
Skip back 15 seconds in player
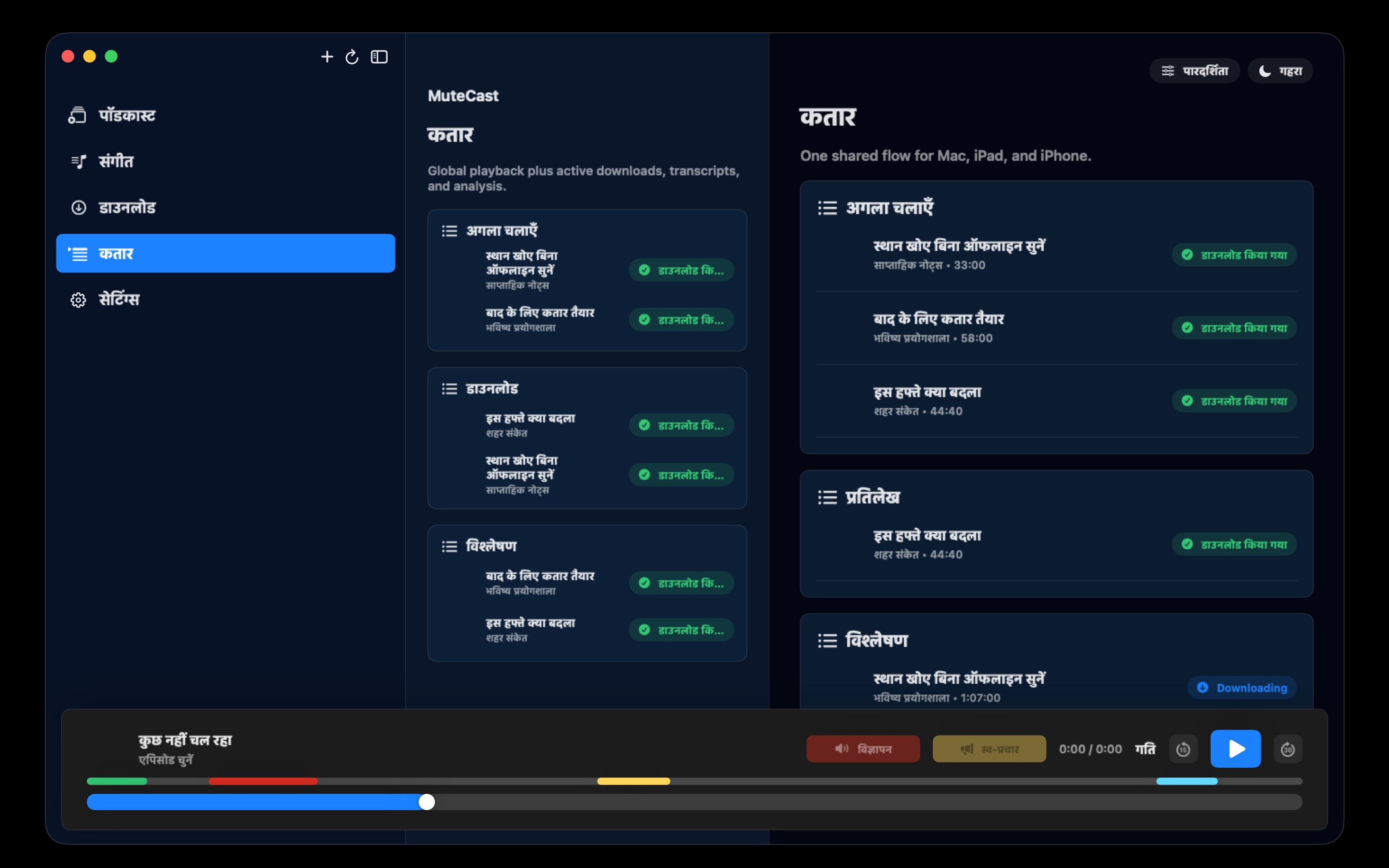pos(1183,749)
